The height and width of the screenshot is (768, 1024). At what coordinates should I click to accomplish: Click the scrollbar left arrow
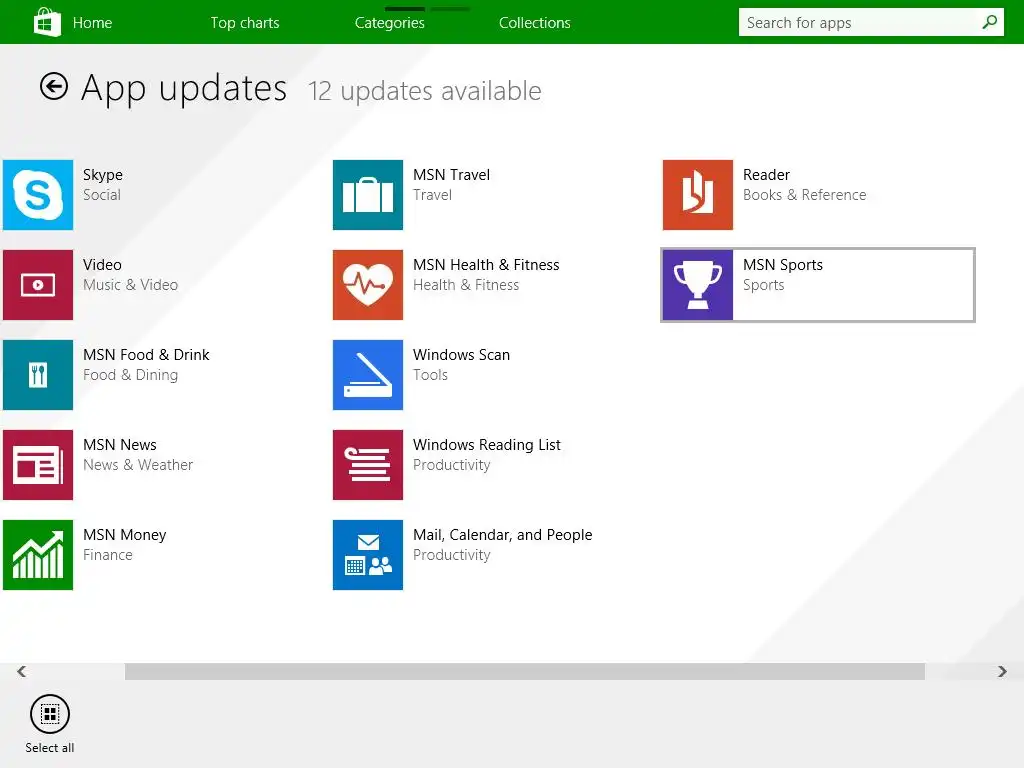(22, 671)
